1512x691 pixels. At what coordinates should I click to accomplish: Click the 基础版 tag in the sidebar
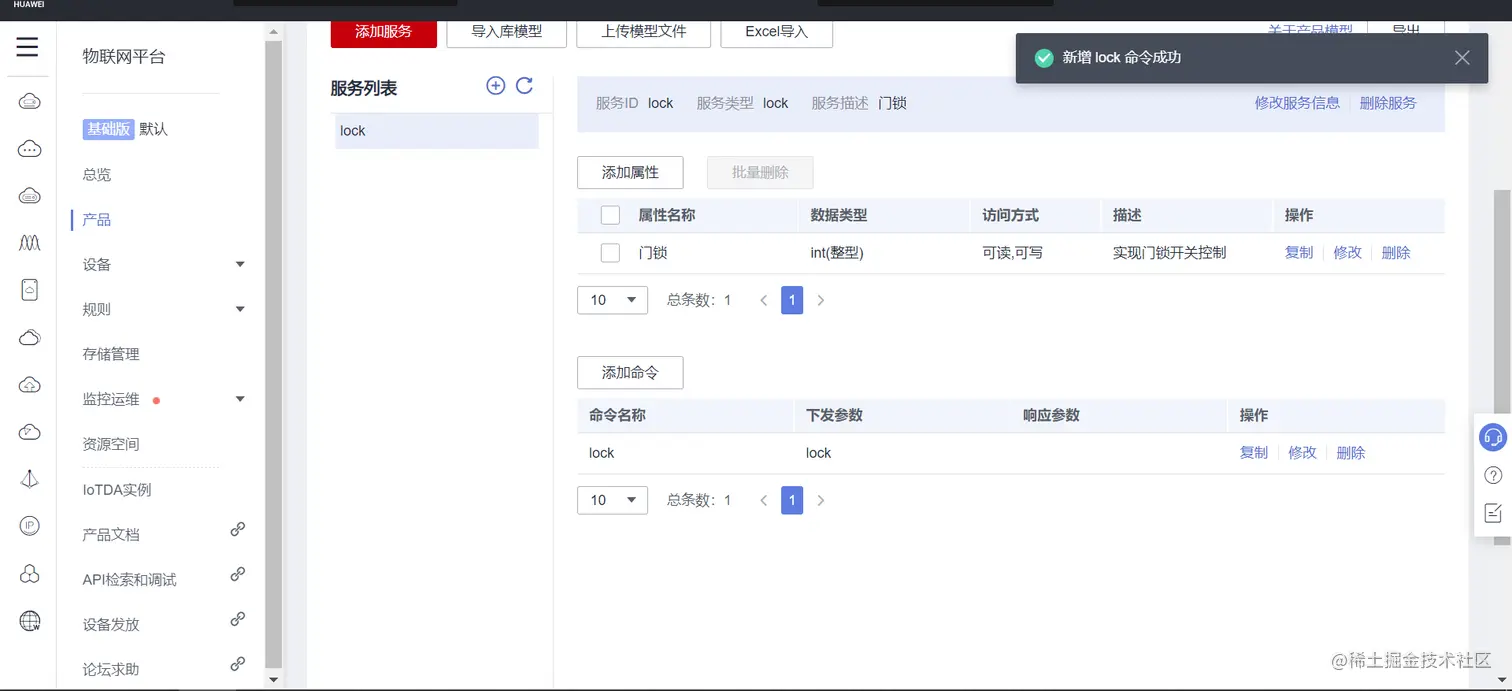pos(109,129)
